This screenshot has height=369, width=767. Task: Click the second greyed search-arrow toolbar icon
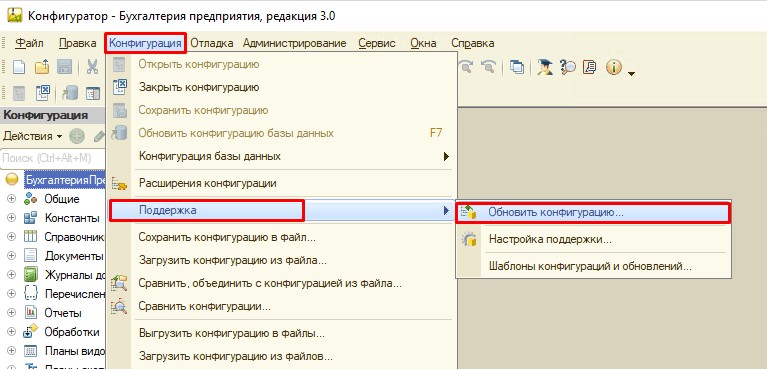tap(488, 67)
